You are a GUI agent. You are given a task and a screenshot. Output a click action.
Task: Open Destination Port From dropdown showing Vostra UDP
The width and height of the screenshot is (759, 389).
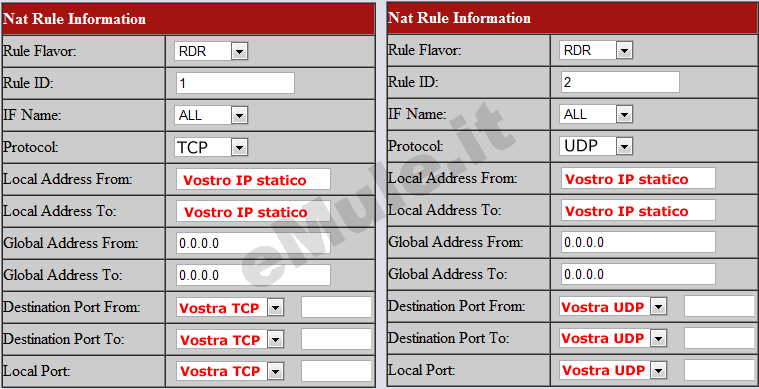pyautogui.click(x=613, y=306)
